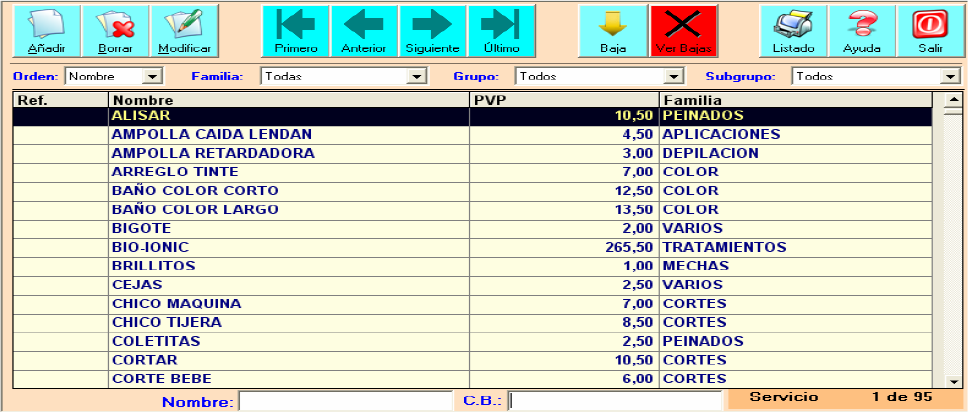Click the TRATAMIENTOS family cell
Image resolution: width=968 pixels, height=415 pixels.
(x=796, y=247)
